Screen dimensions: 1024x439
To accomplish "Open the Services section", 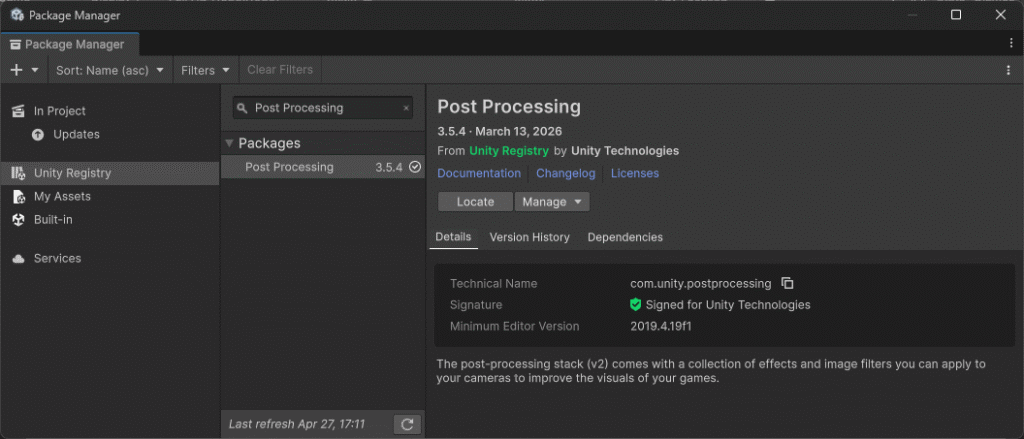I will tap(57, 259).
